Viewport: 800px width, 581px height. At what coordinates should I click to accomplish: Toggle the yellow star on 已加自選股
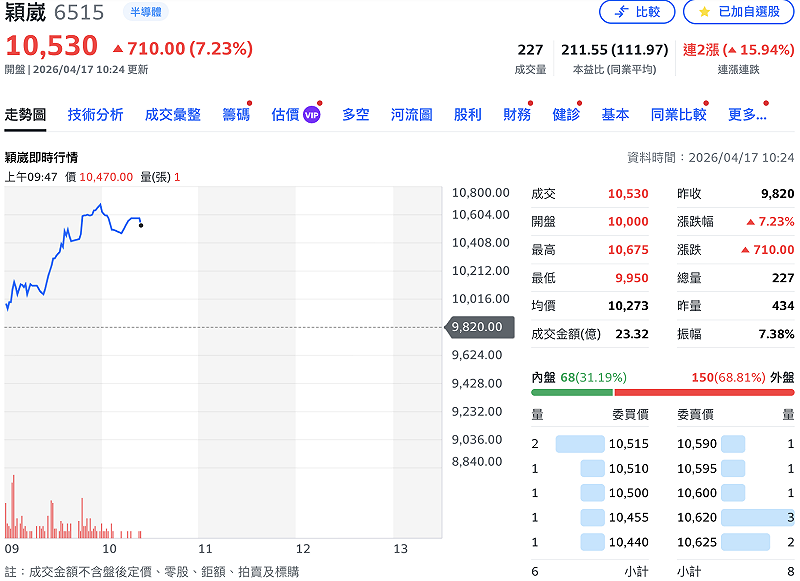coord(703,12)
